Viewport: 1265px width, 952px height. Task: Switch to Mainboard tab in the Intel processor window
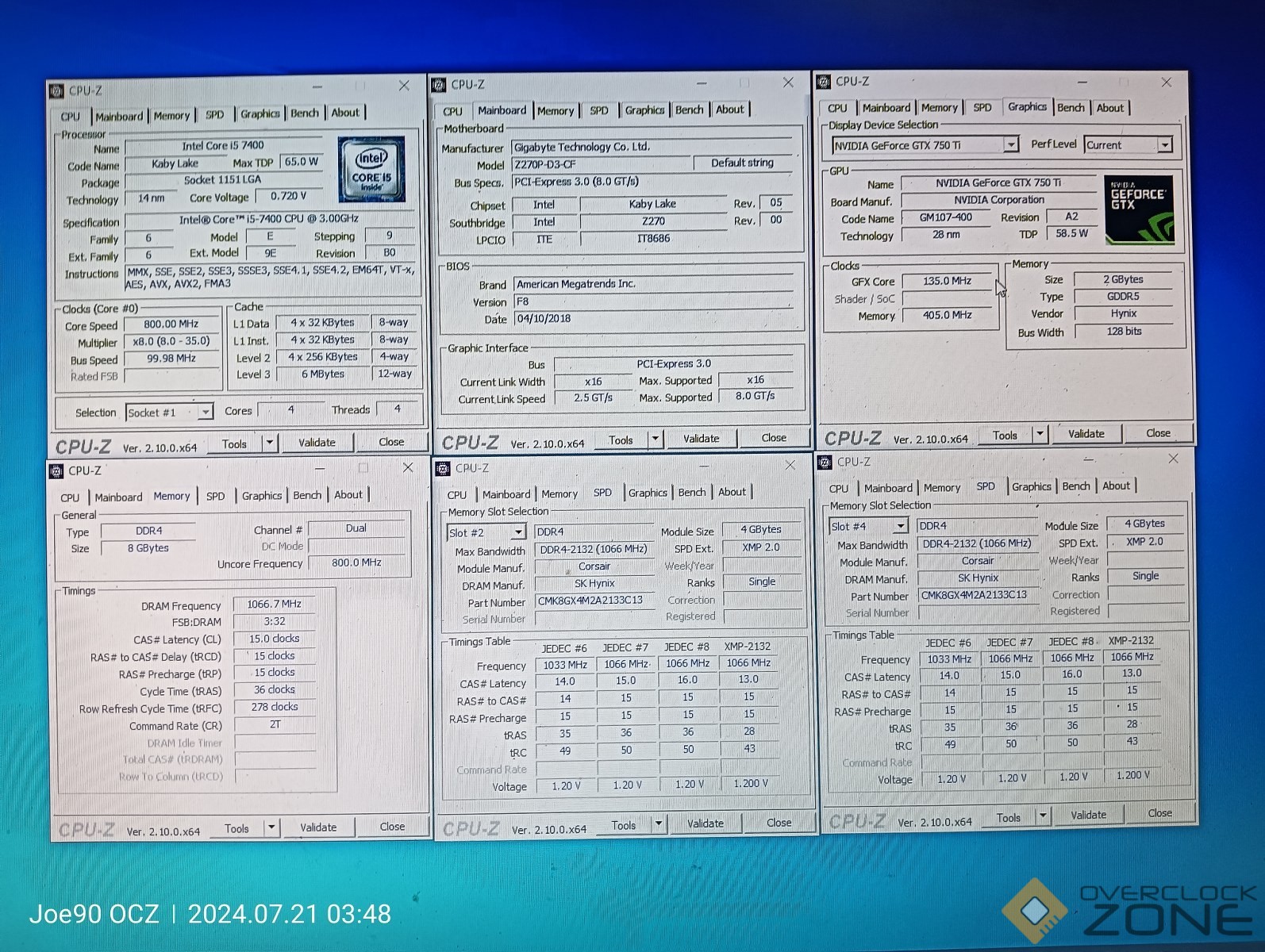pos(119,117)
